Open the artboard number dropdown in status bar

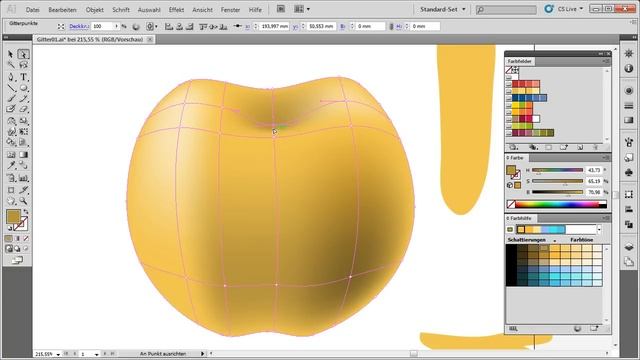click(96, 354)
